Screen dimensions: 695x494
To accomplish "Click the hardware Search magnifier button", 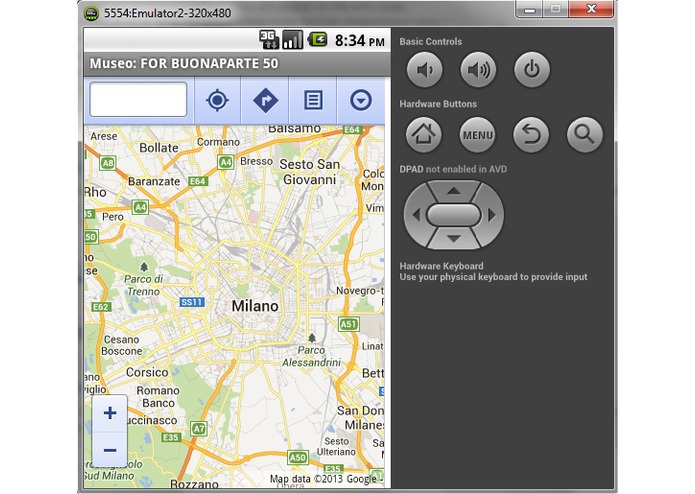I will pyautogui.click(x=585, y=135).
